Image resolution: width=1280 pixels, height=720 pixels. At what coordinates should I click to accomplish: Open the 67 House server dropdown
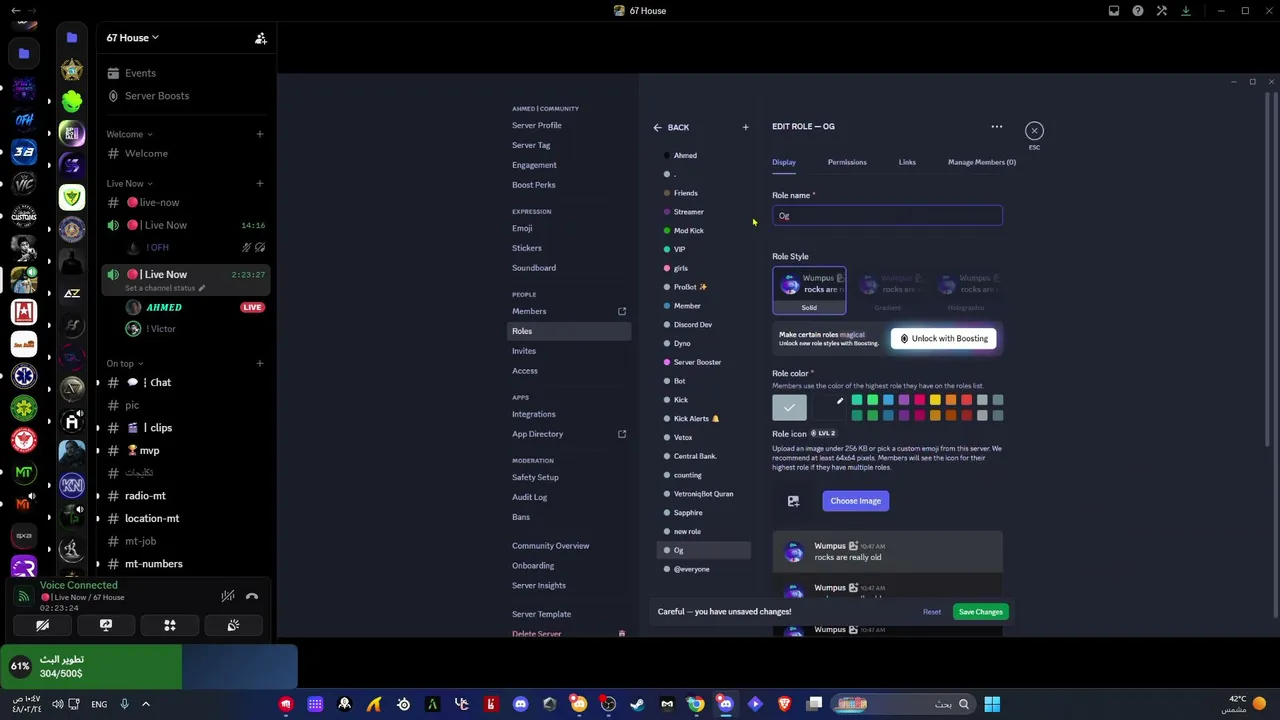click(x=133, y=38)
